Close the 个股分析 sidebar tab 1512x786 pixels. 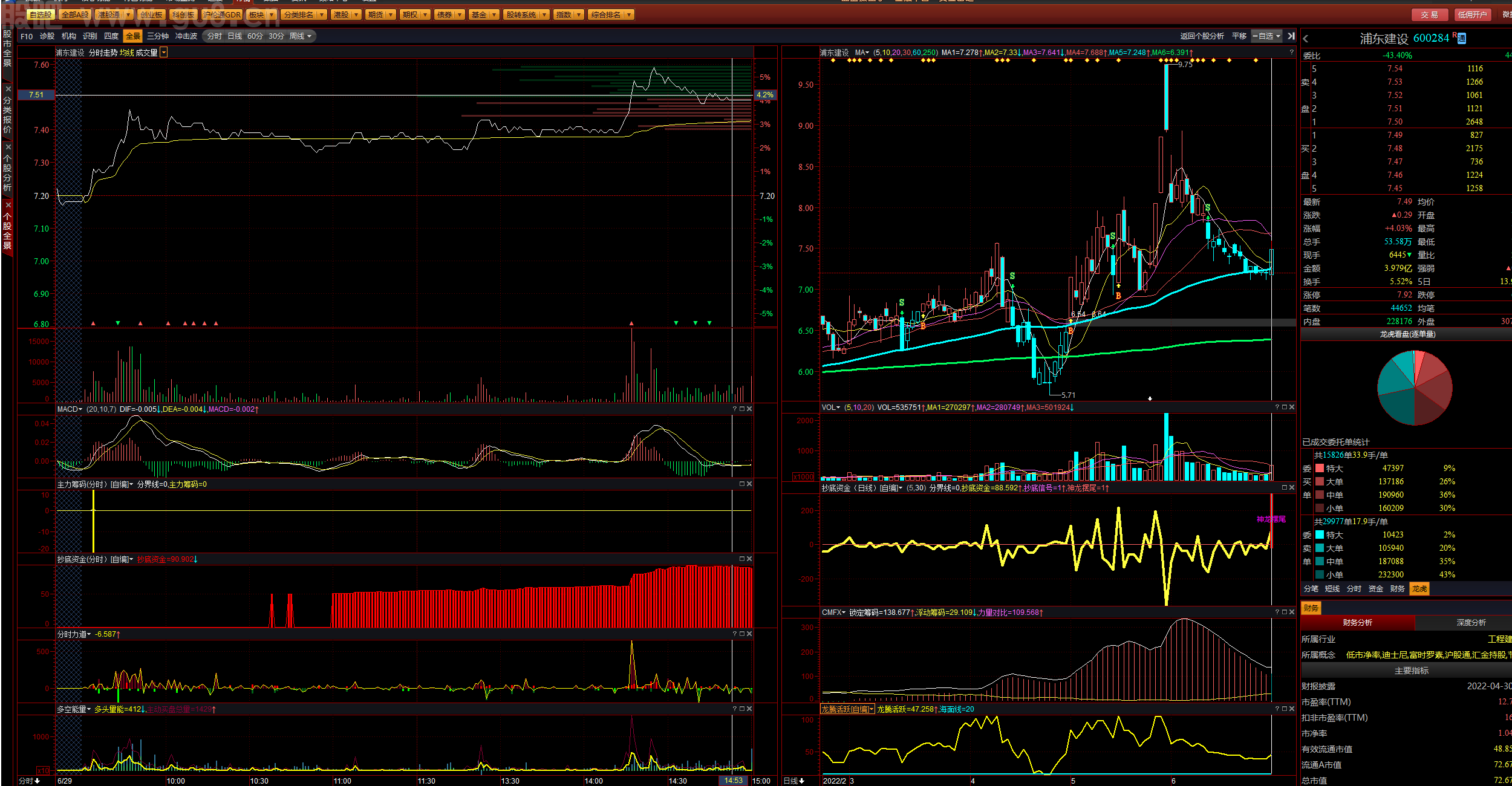[8, 147]
